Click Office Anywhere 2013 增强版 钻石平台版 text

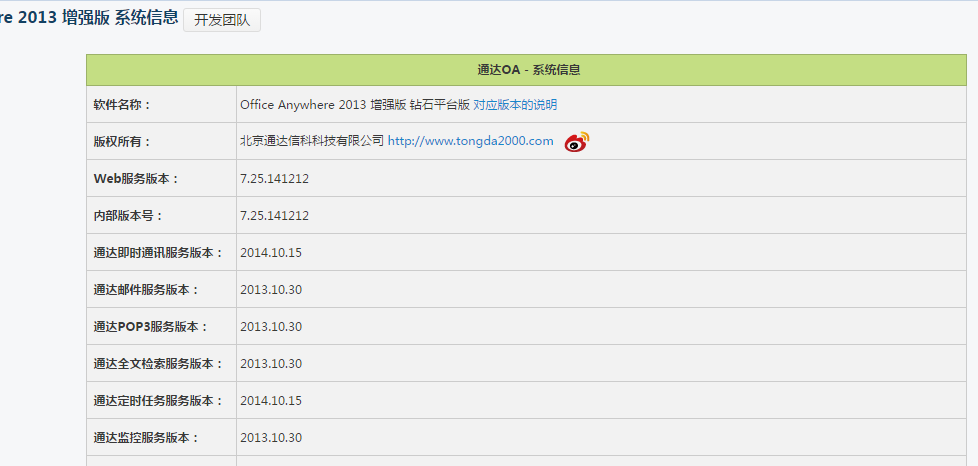click(354, 105)
